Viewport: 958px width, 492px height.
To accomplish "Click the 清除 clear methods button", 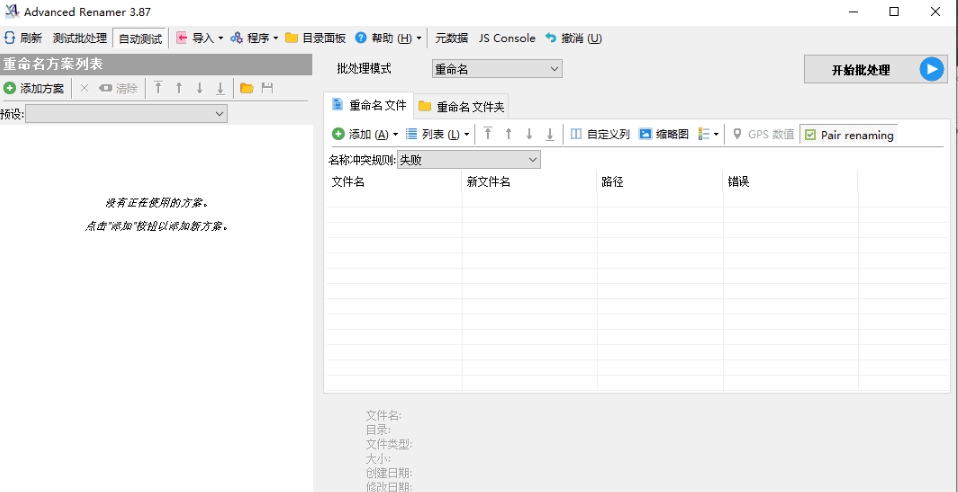I will [x=119, y=88].
